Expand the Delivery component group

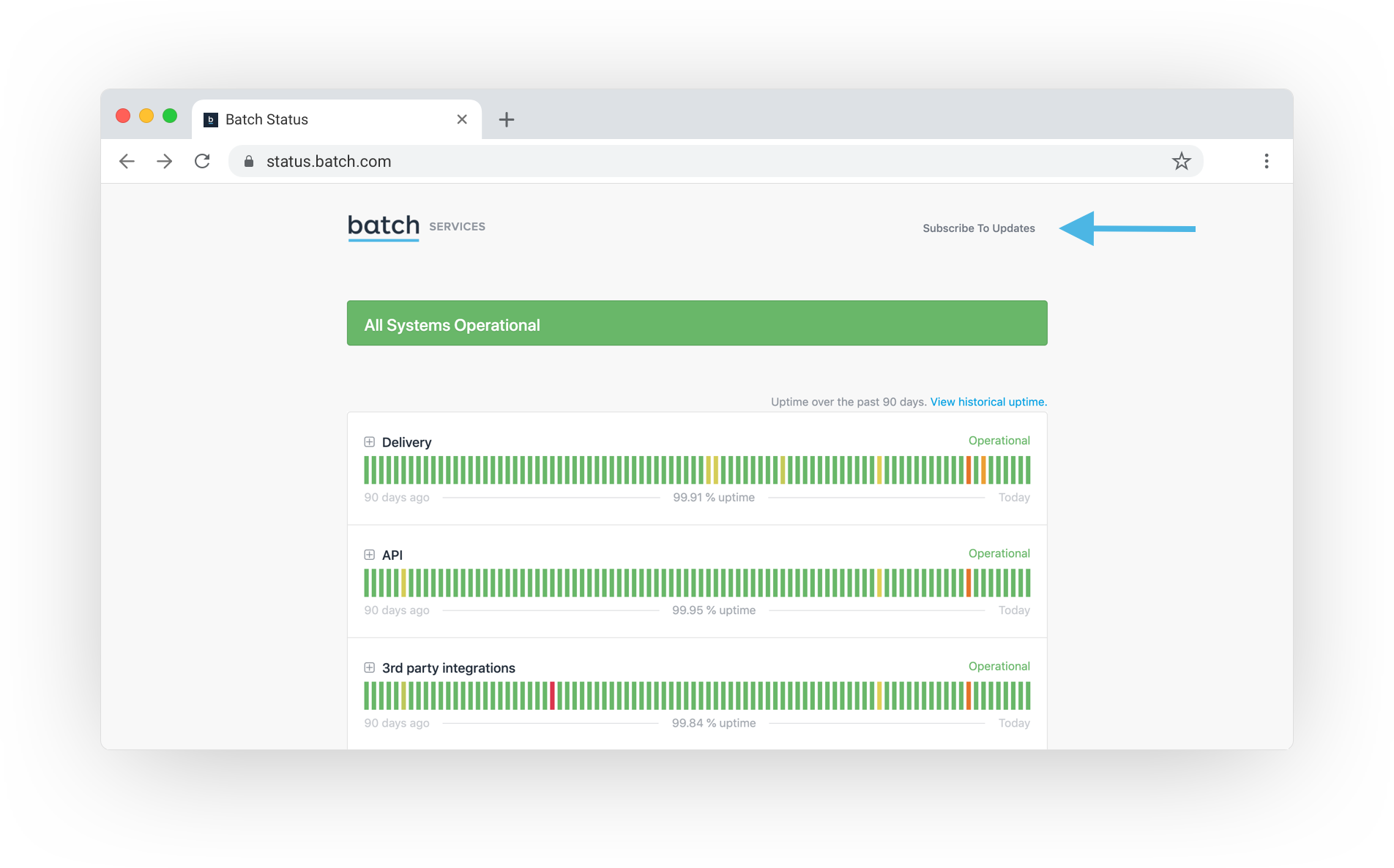pyautogui.click(x=370, y=442)
